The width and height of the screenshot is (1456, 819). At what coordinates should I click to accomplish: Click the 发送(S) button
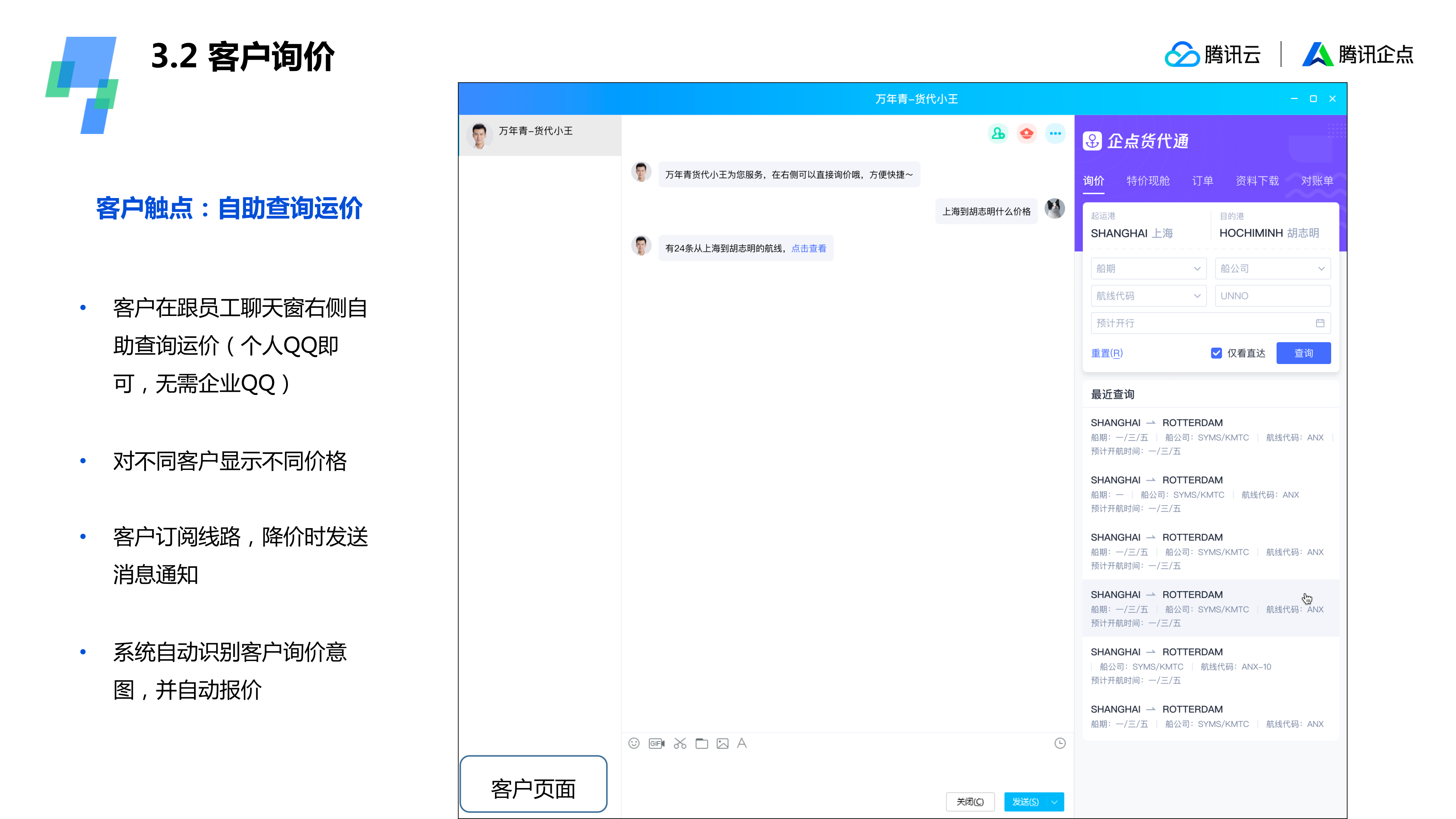tap(1025, 802)
